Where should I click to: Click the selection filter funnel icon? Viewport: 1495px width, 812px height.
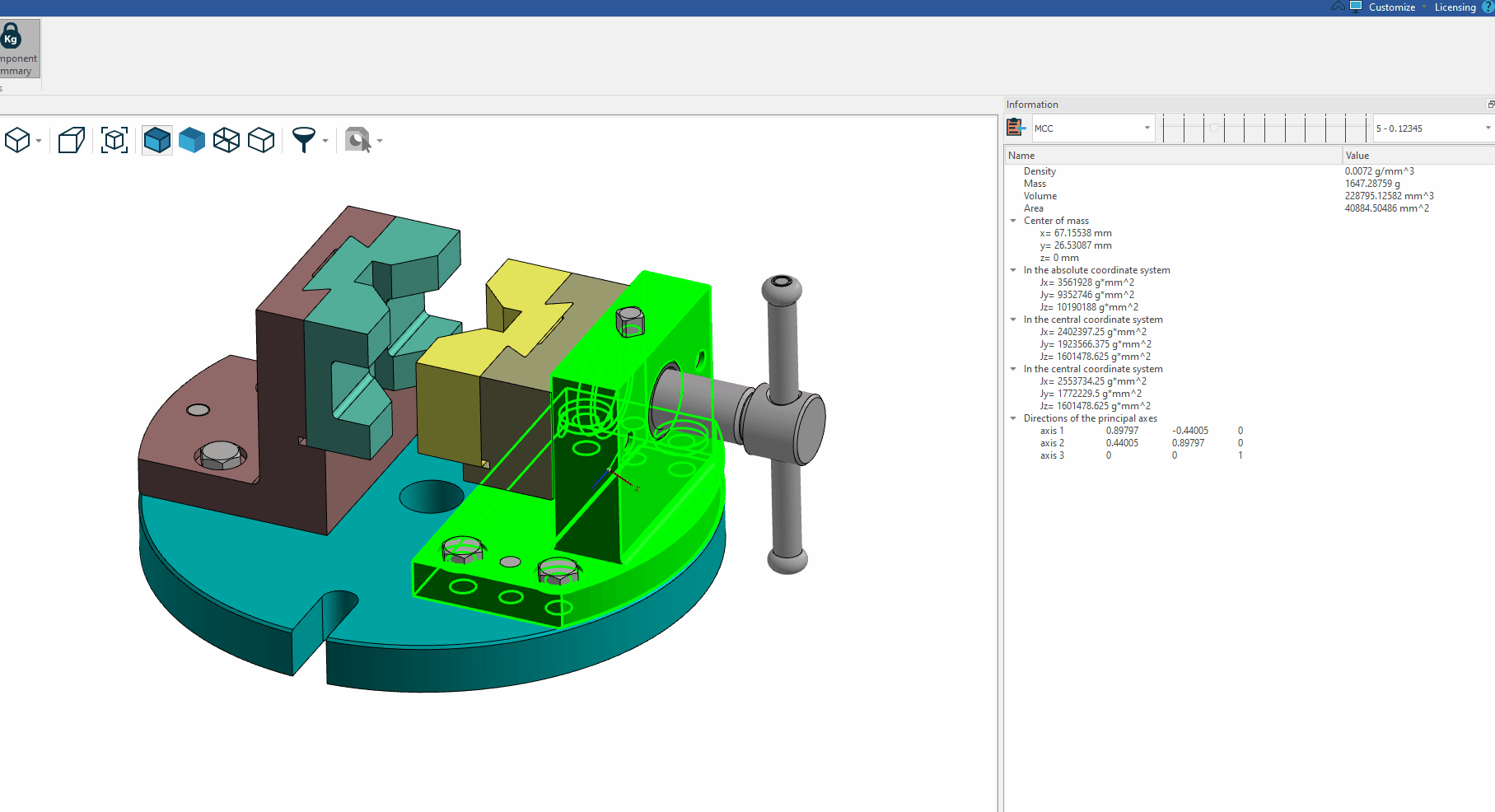click(x=303, y=140)
